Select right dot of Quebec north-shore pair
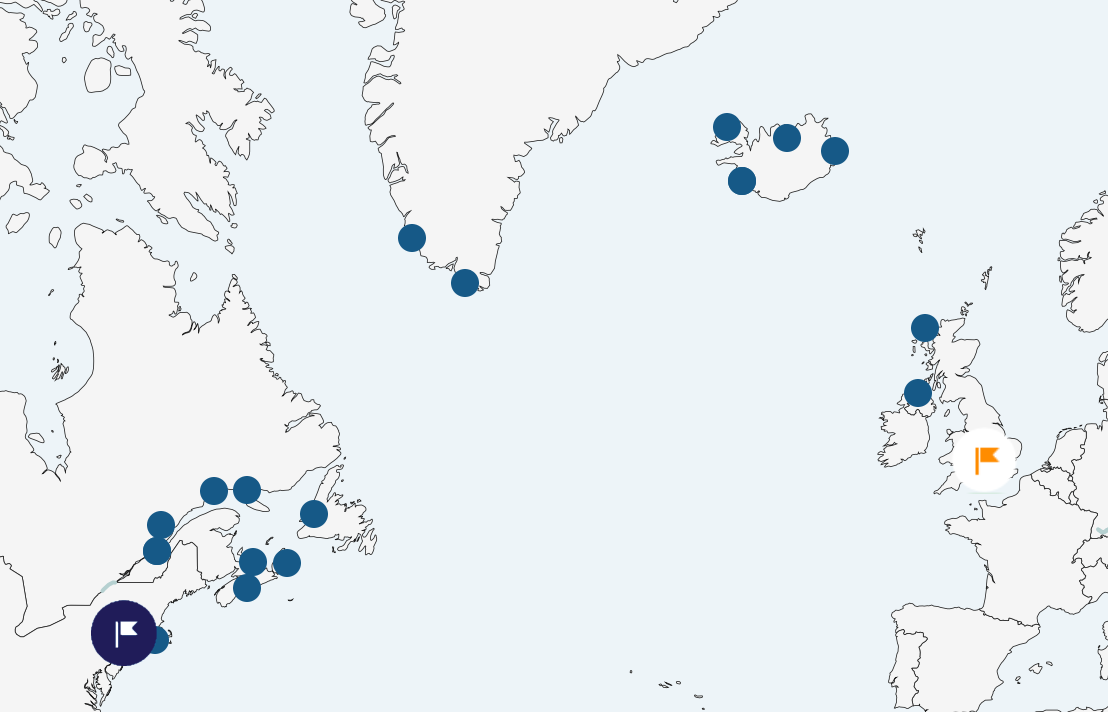The height and width of the screenshot is (712, 1108). [247, 490]
